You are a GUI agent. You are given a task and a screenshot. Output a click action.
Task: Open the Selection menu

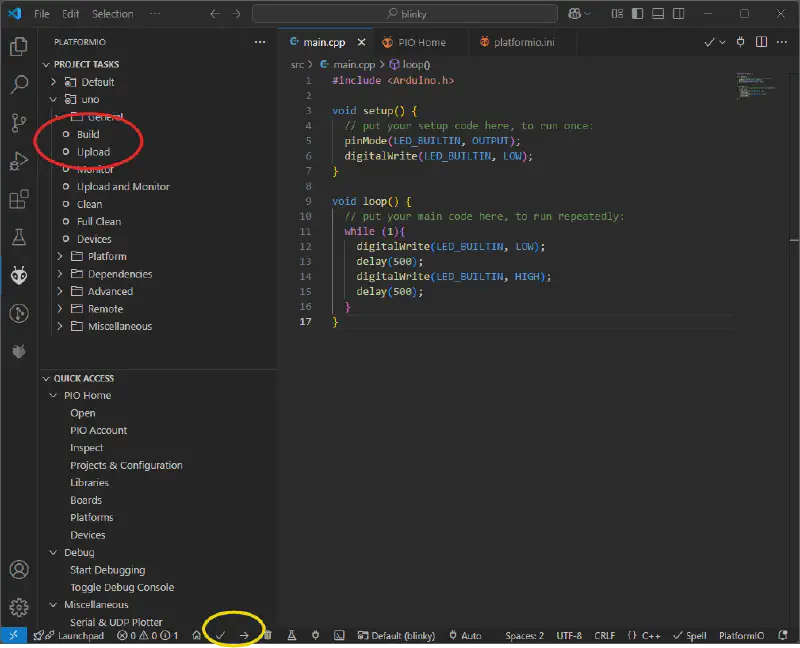click(x=112, y=14)
